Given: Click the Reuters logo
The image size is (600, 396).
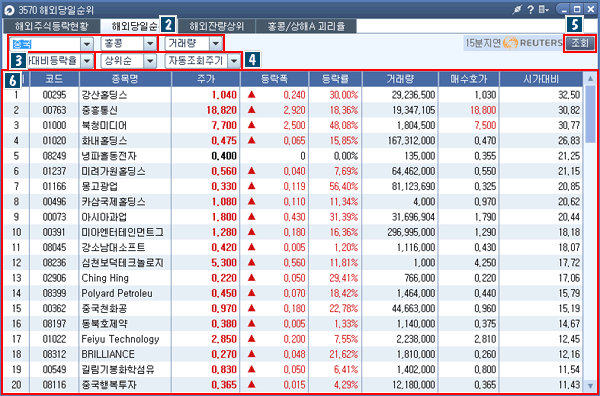Looking at the screenshot, I should coord(533,43).
